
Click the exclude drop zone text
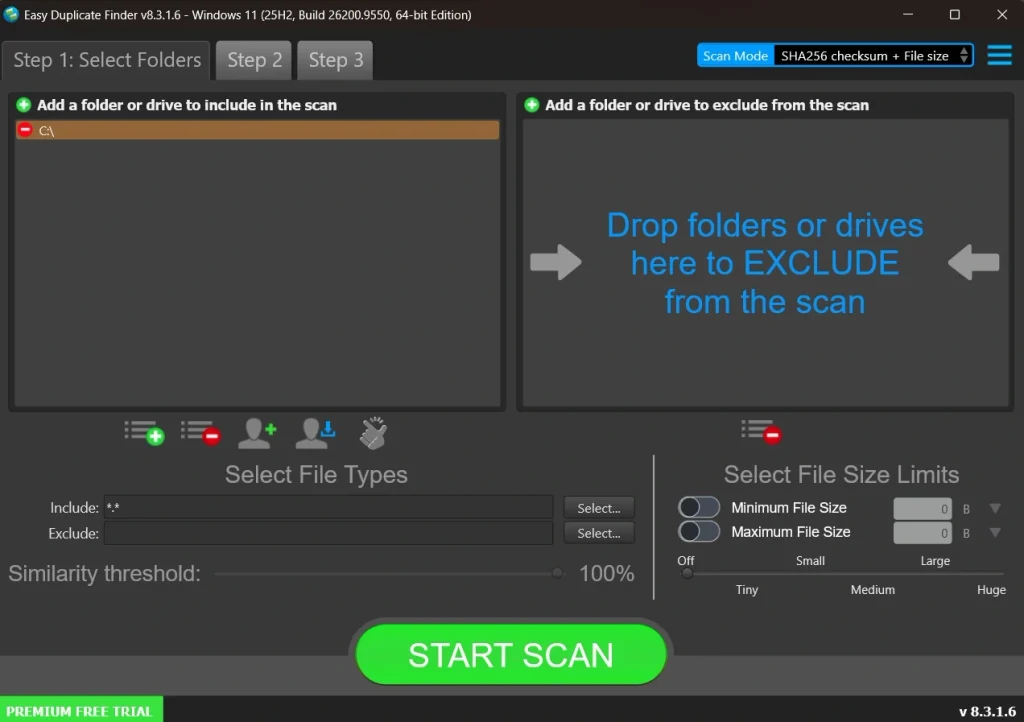(765, 263)
